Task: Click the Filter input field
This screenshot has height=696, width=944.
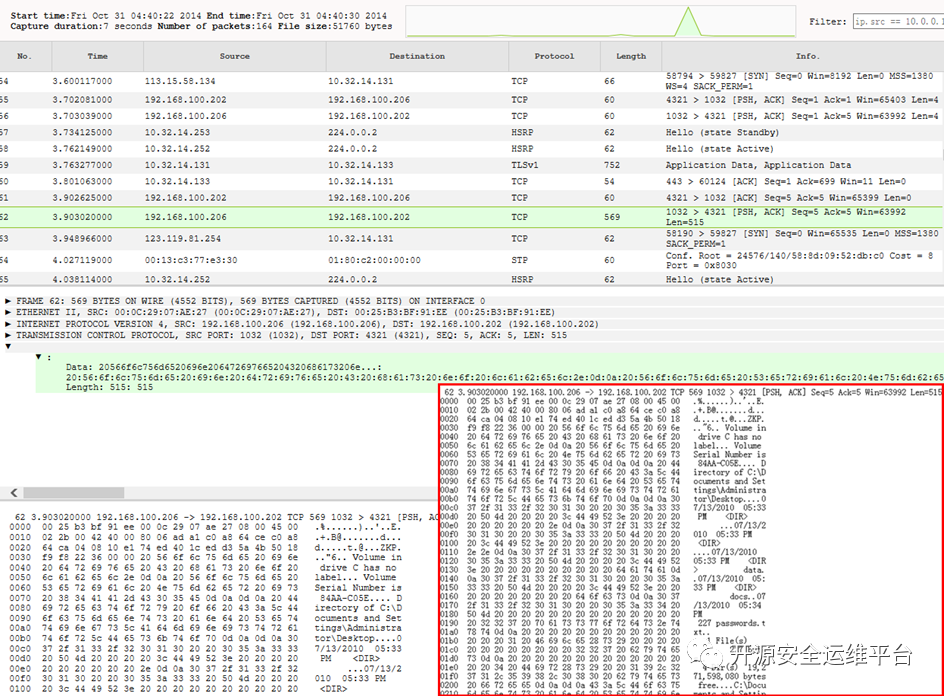Action: tap(898, 21)
